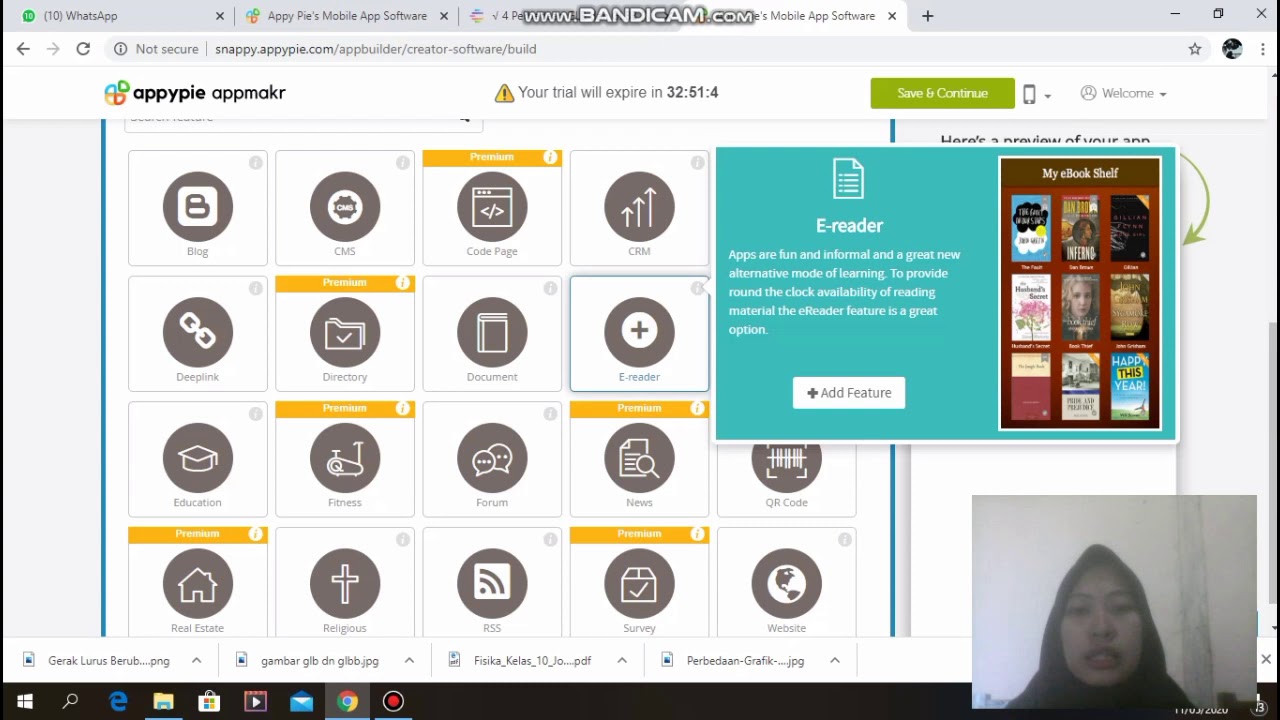The width and height of the screenshot is (1280, 720).
Task: Open File Explorer from the taskbar
Action: (163, 702)
